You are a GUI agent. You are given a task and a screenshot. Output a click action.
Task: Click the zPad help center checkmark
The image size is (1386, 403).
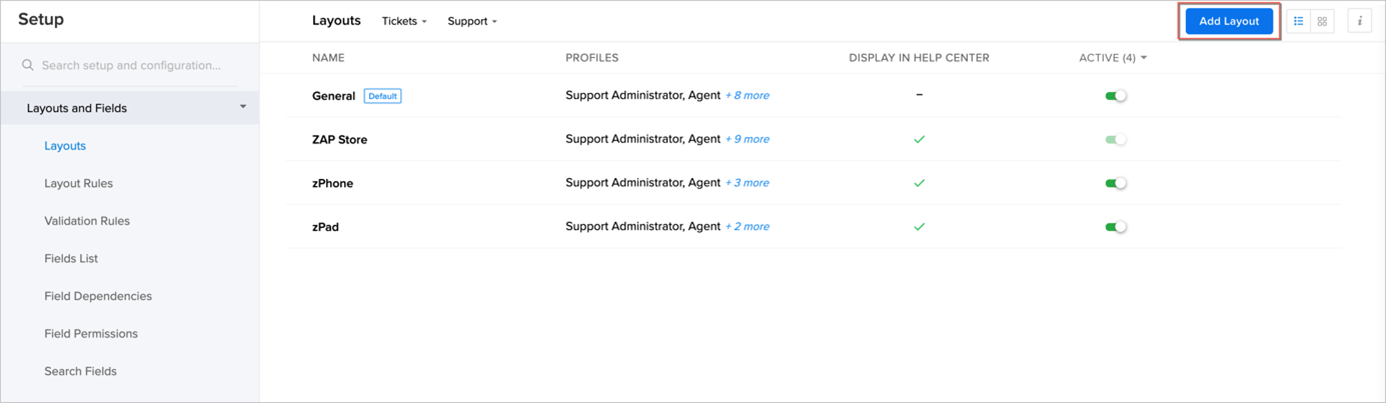(919, 227)
